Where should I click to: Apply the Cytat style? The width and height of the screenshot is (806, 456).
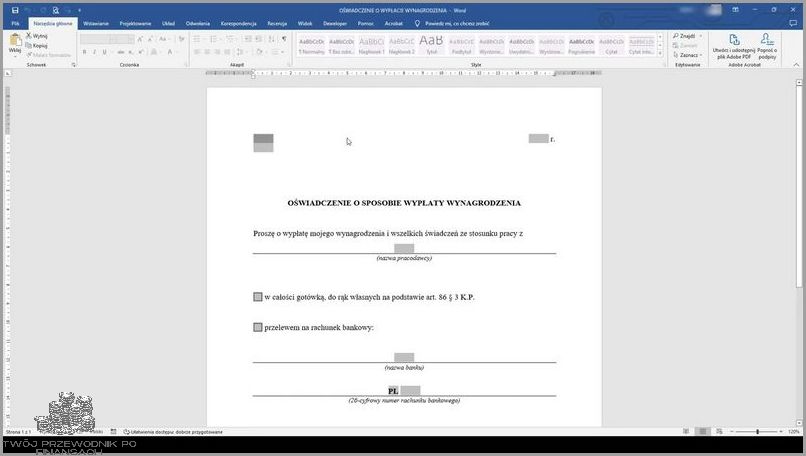tap(611, 46)
